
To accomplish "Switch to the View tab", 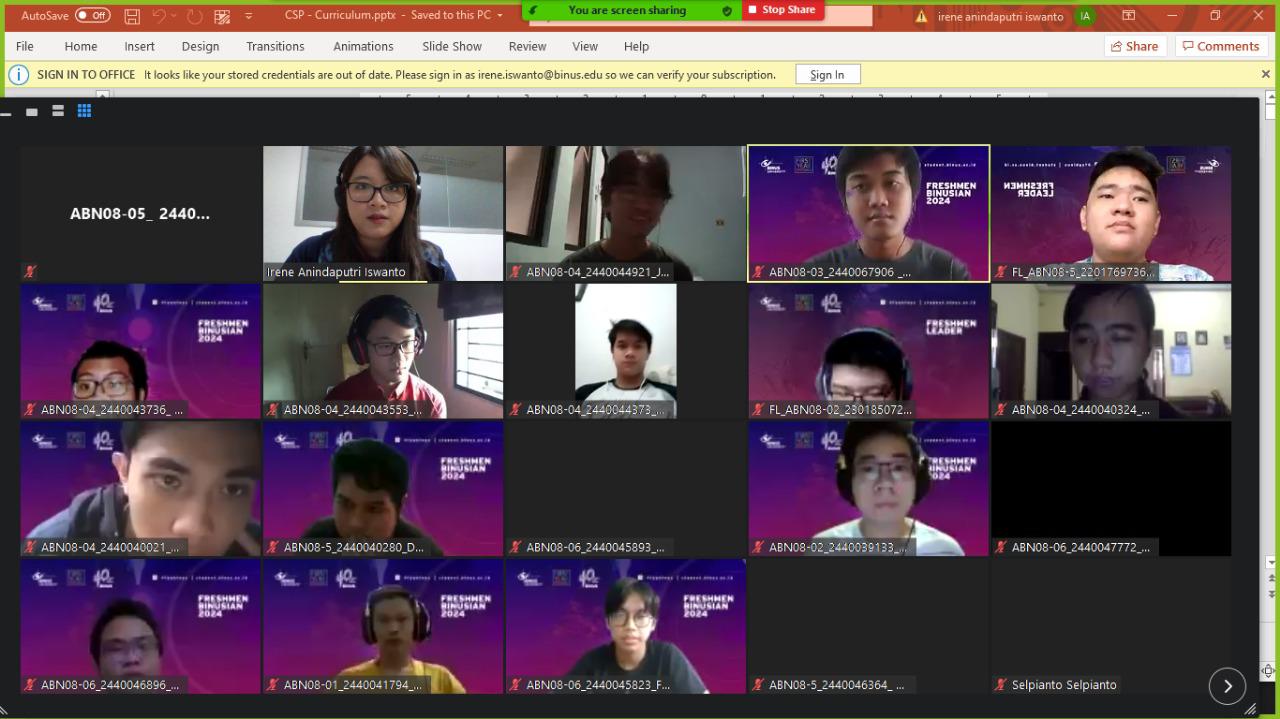I will [x=585, y=46].
